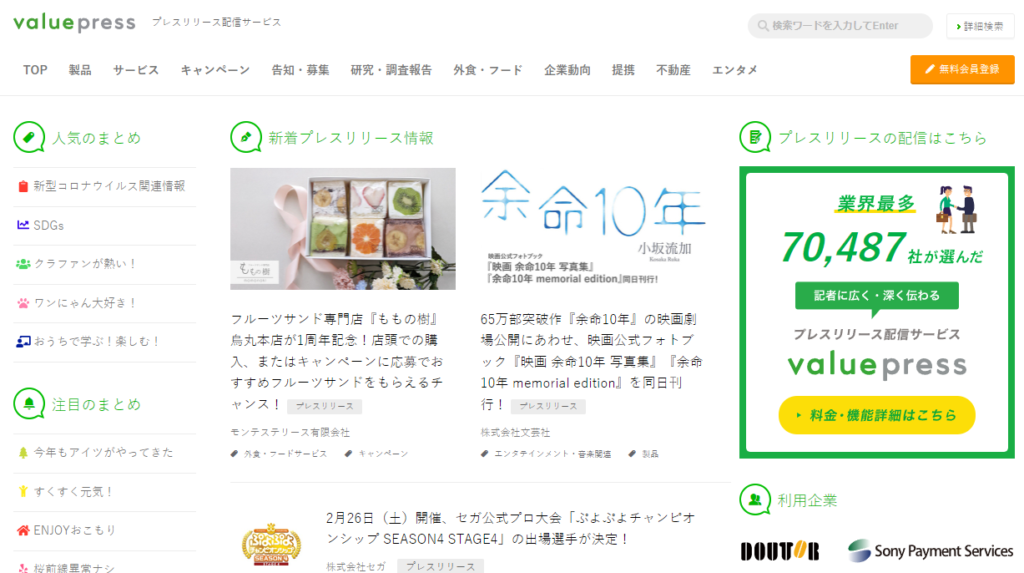Open the 詳細検索 advanced search
1024x573 pixels.
click(x=980, y=26)
